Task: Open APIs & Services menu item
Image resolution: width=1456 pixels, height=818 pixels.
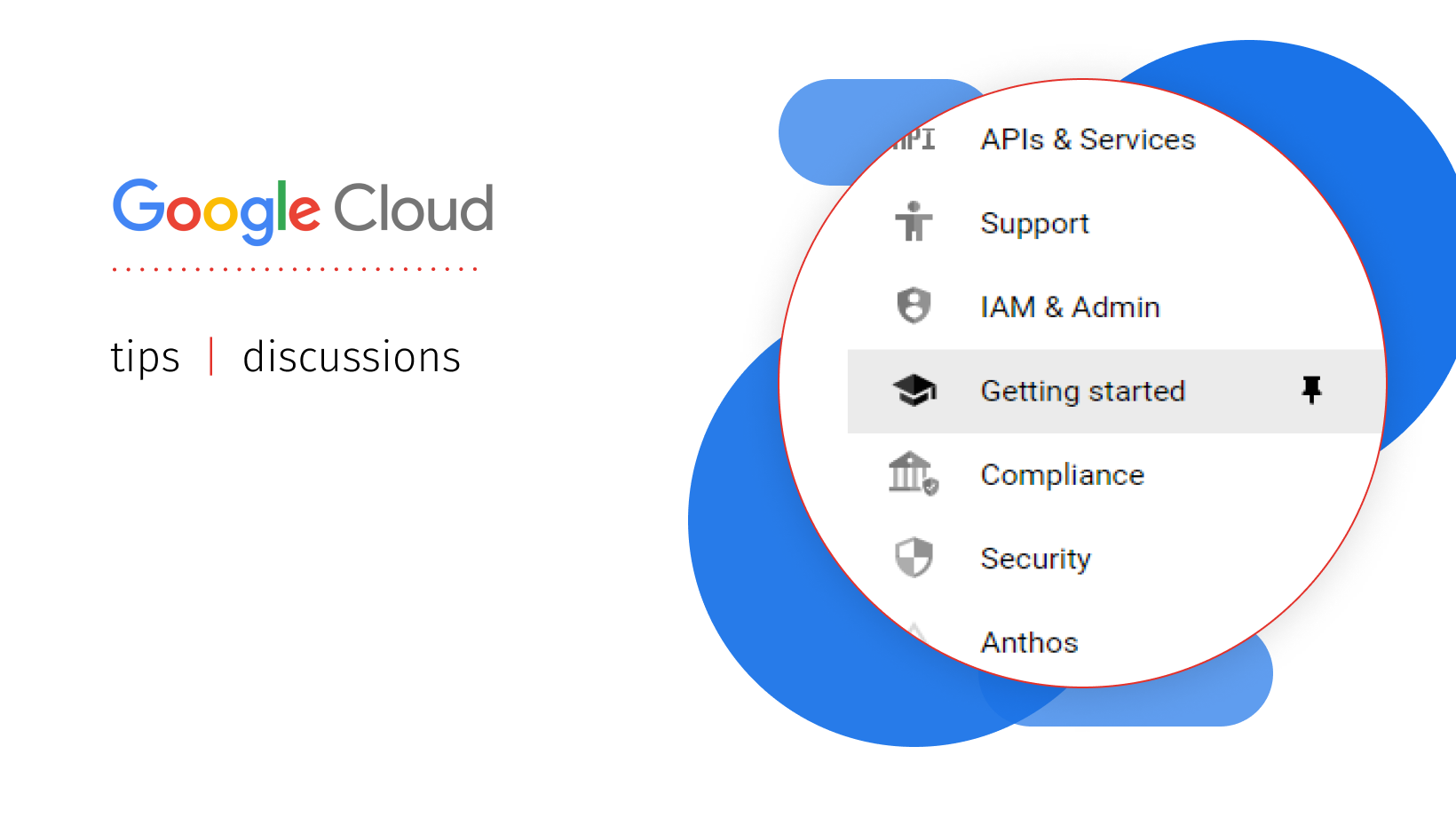Action: tap(1088, 139)
